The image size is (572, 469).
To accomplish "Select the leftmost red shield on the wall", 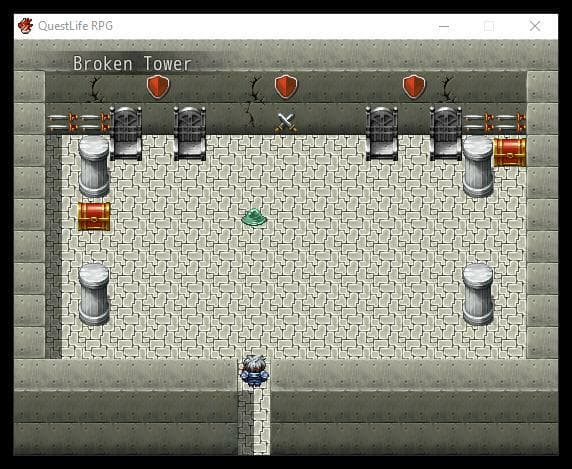I will 158,87.
